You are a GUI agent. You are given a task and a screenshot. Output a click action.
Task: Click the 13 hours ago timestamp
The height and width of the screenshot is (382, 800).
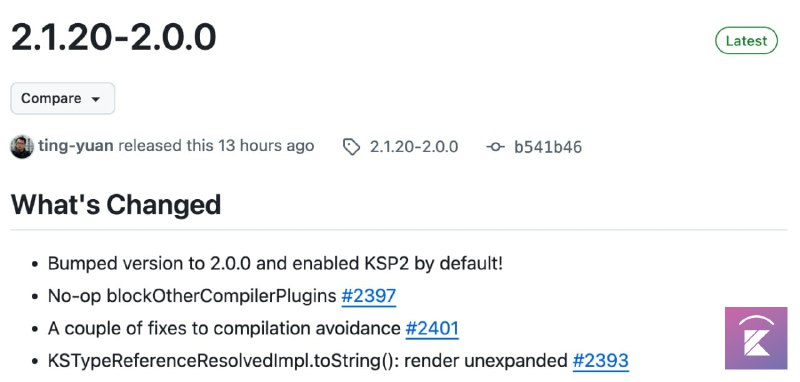click(266, 146)
